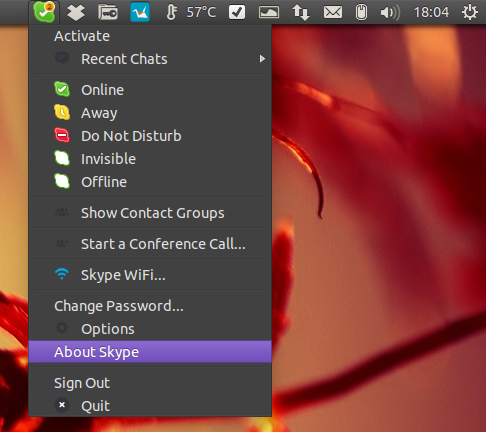Open the sound volume speaker indicator
Screen dimensions: 486x432
[390, 13]
